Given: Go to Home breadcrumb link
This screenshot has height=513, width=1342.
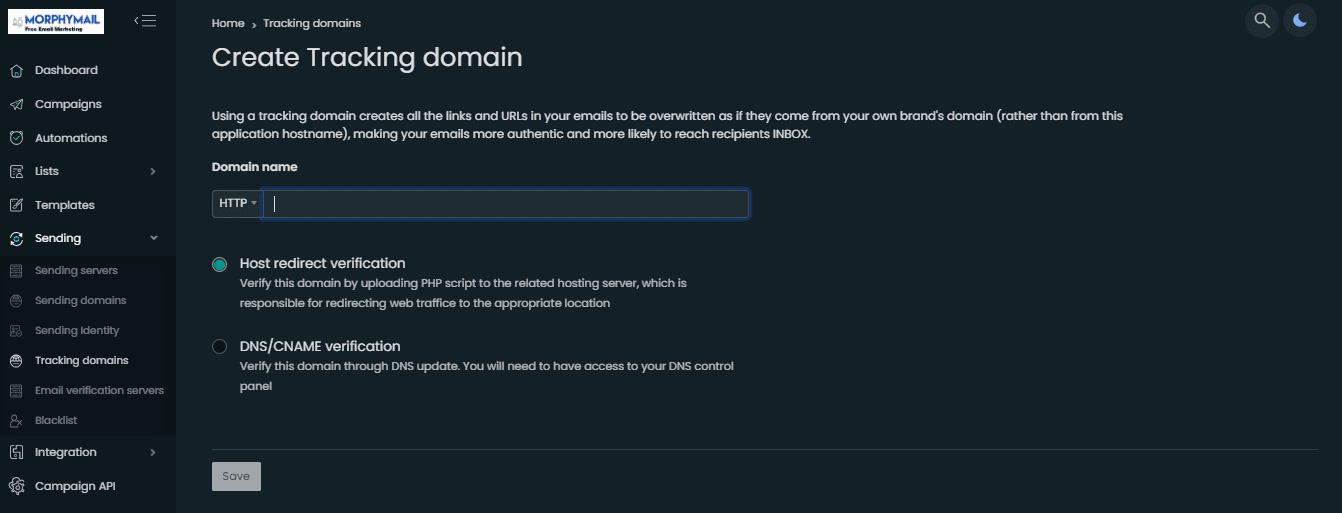Looking at the screenshot, I should pyautogui.click(x=228, y=23).
